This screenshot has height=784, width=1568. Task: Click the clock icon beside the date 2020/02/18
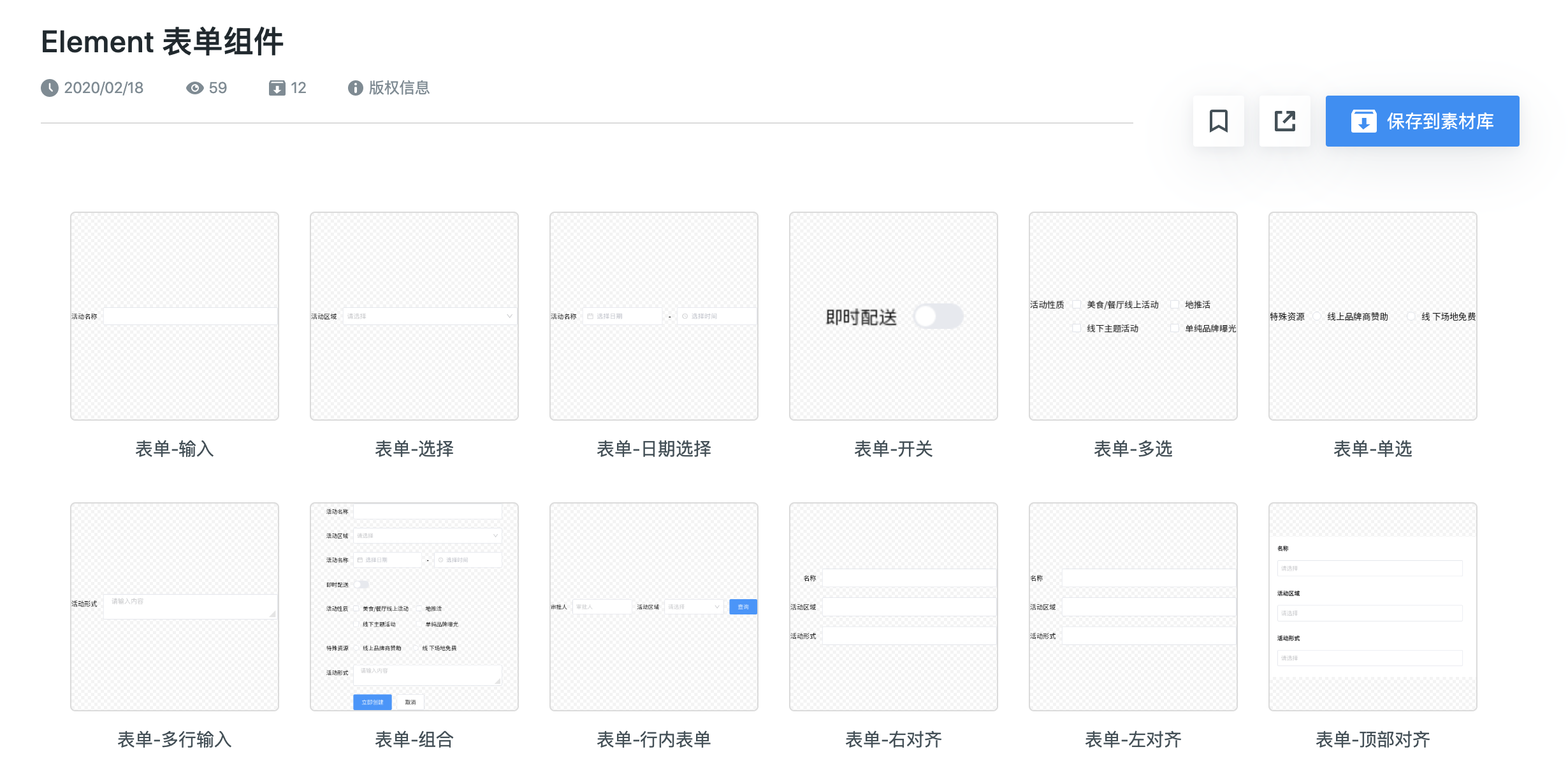50,88
